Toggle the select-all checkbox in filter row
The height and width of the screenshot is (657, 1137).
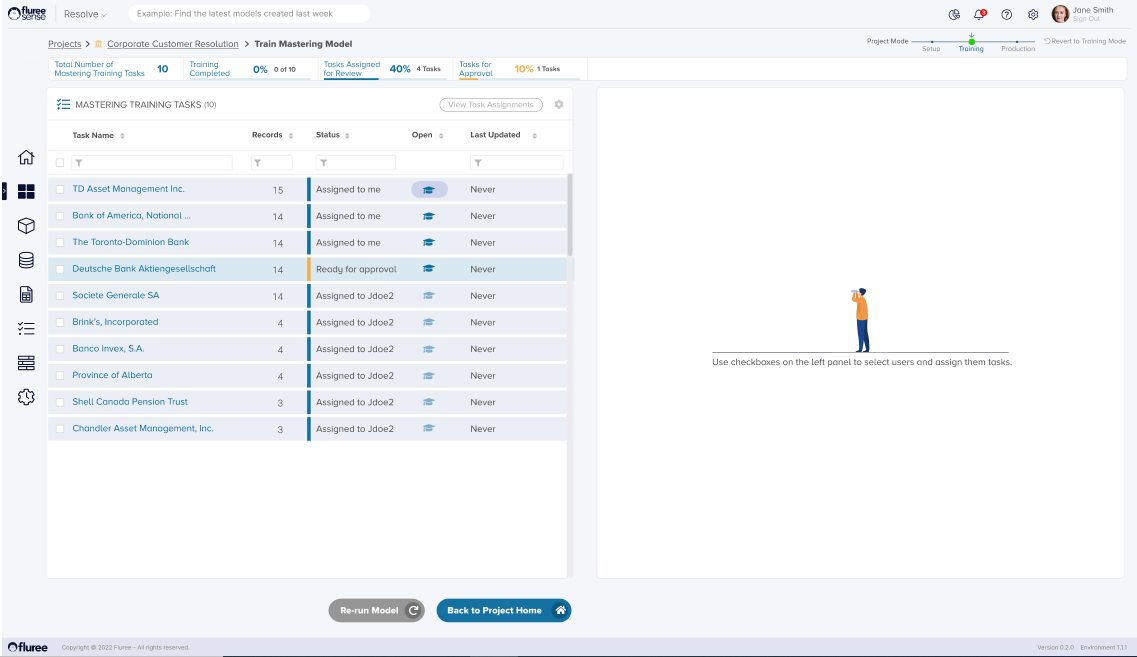60,163
